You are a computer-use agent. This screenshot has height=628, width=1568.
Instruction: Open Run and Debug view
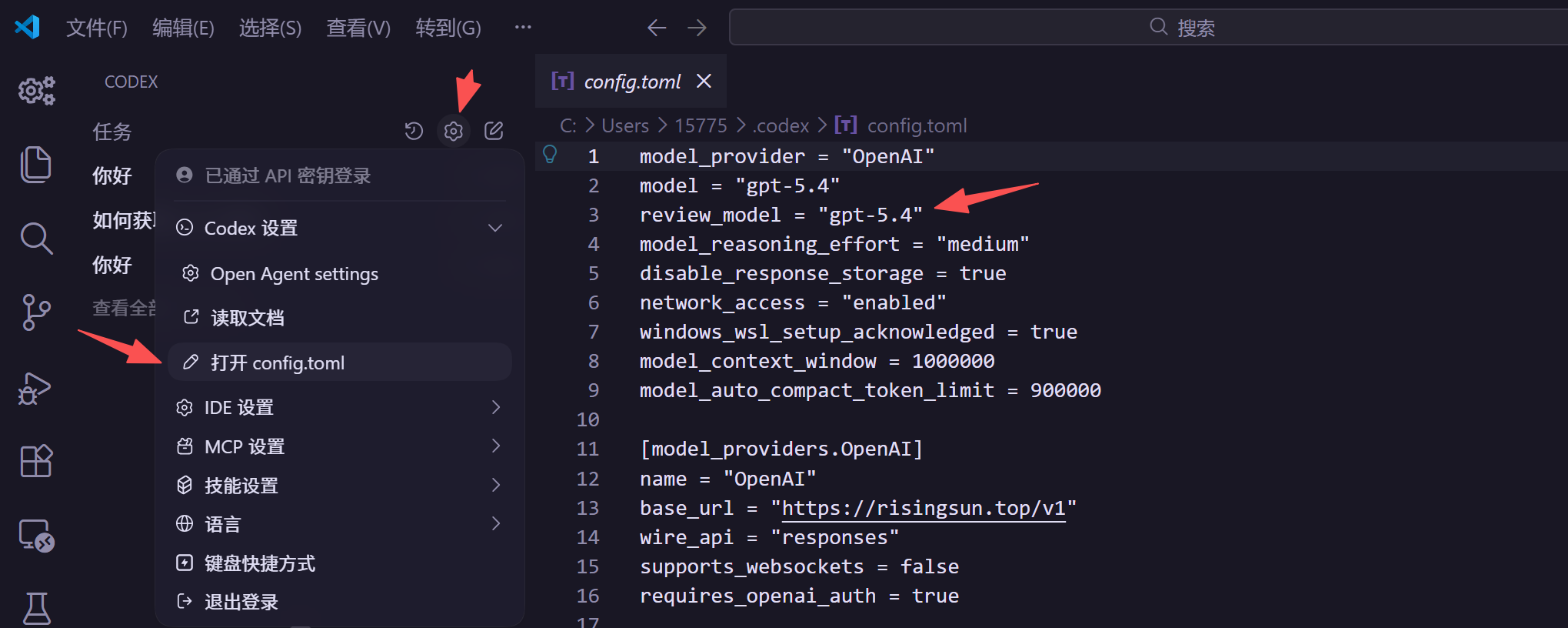pyautogui.click(x=35, y=388)
